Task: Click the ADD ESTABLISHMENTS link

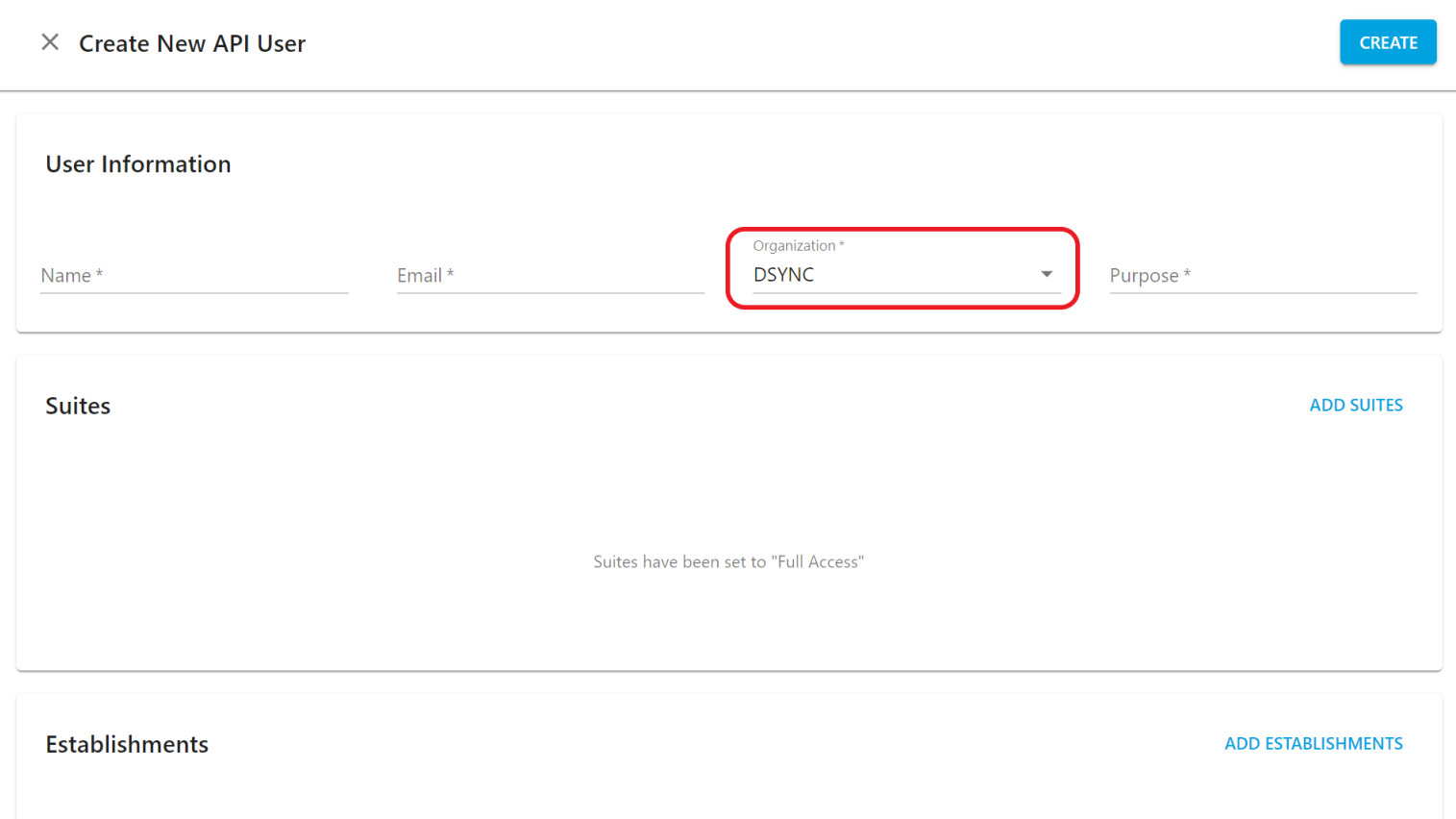Action: coord(1313,743)
